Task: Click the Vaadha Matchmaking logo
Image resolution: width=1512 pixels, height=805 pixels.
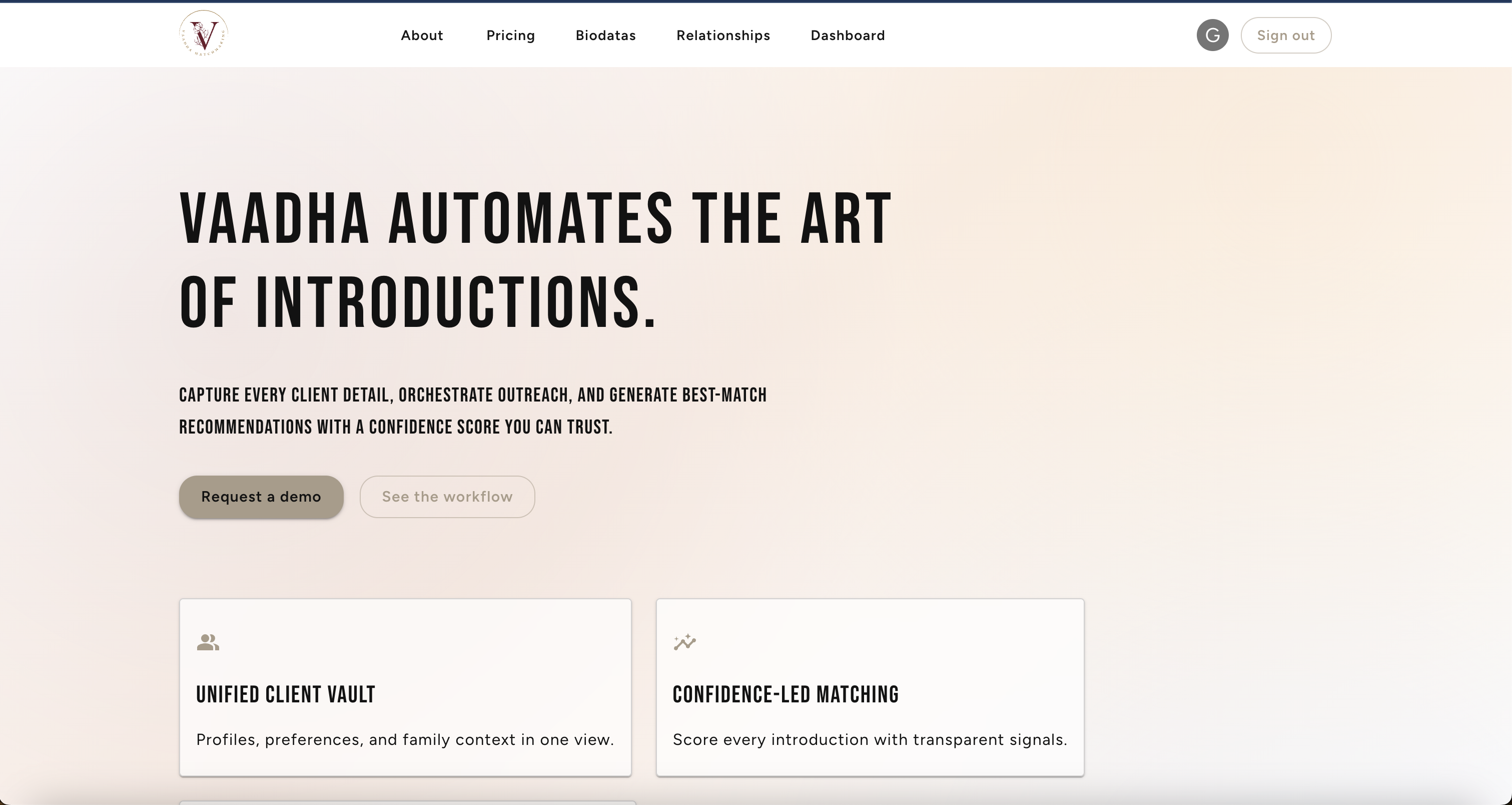Action: click(x=203, y=34)
